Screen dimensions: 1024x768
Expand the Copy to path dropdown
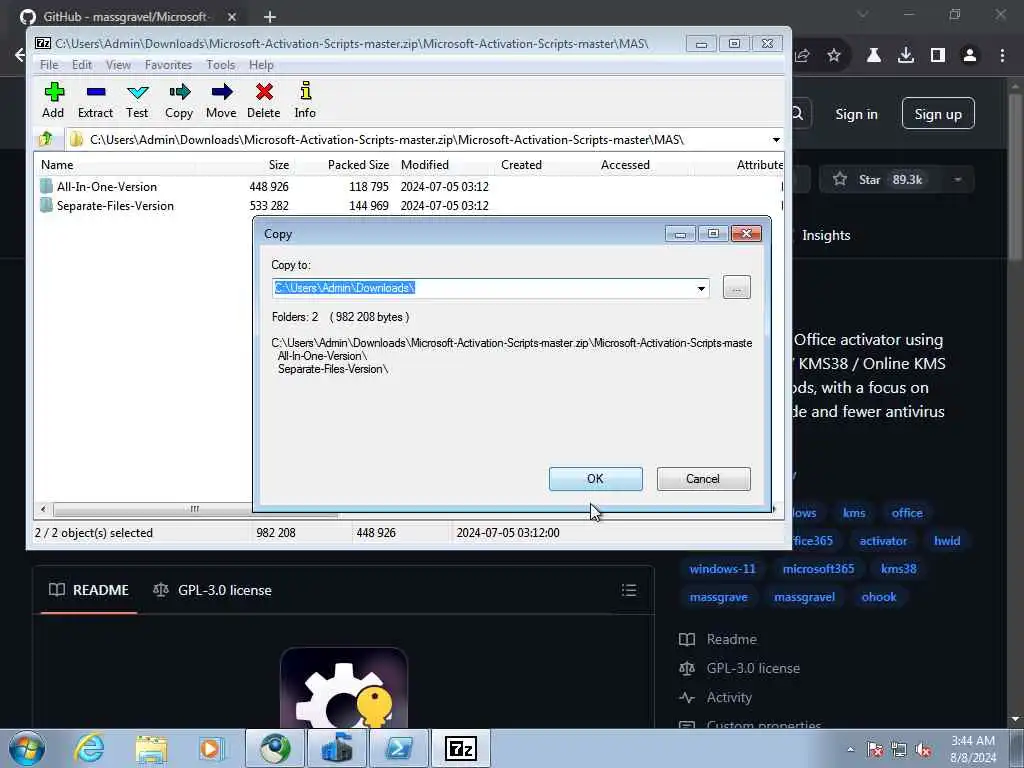coord(701,288)
